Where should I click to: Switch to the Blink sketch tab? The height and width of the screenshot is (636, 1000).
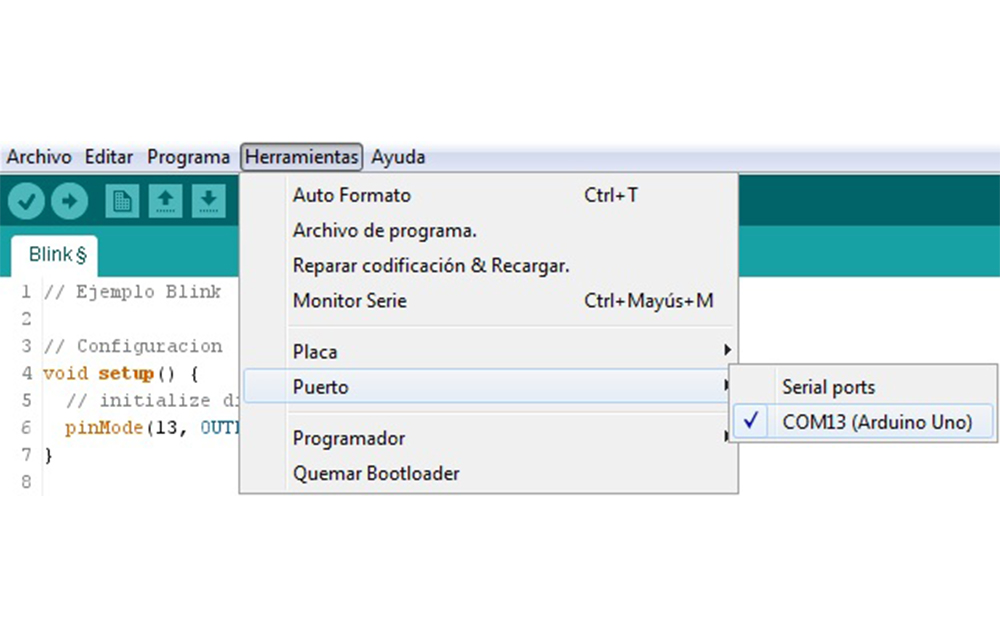tap(56, 255)
